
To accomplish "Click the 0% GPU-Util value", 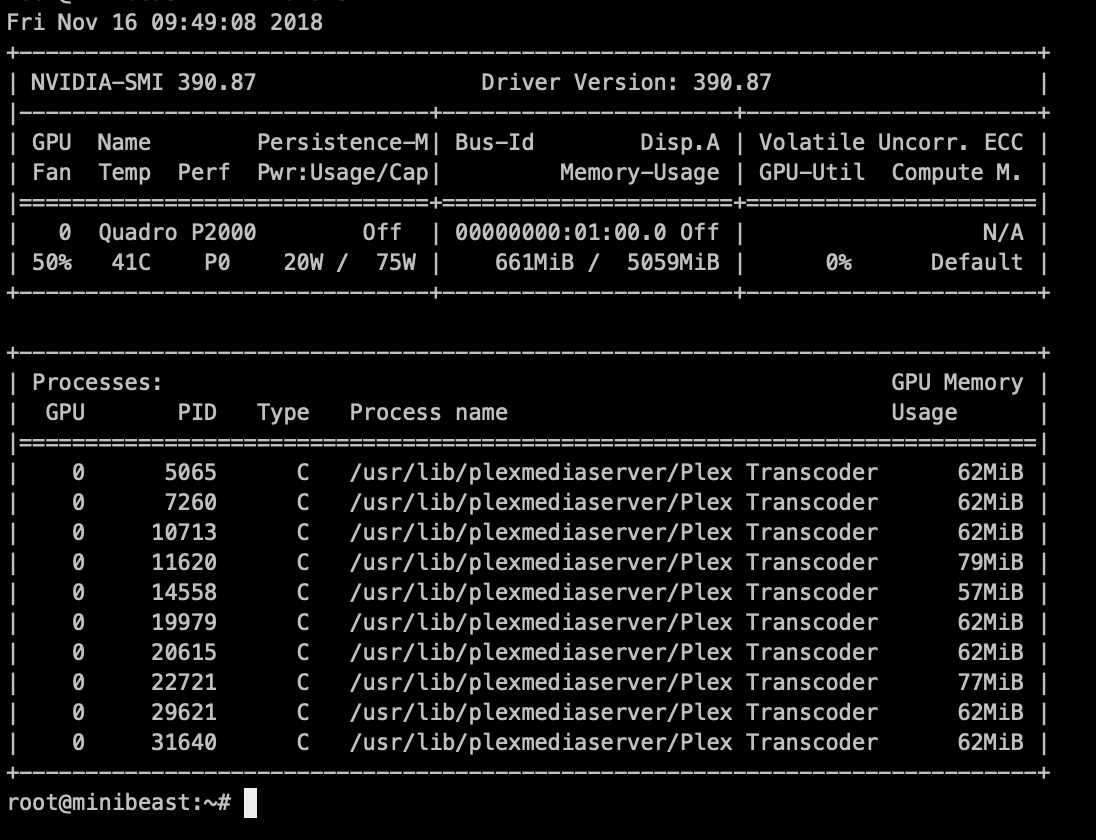I will point(838,262).
